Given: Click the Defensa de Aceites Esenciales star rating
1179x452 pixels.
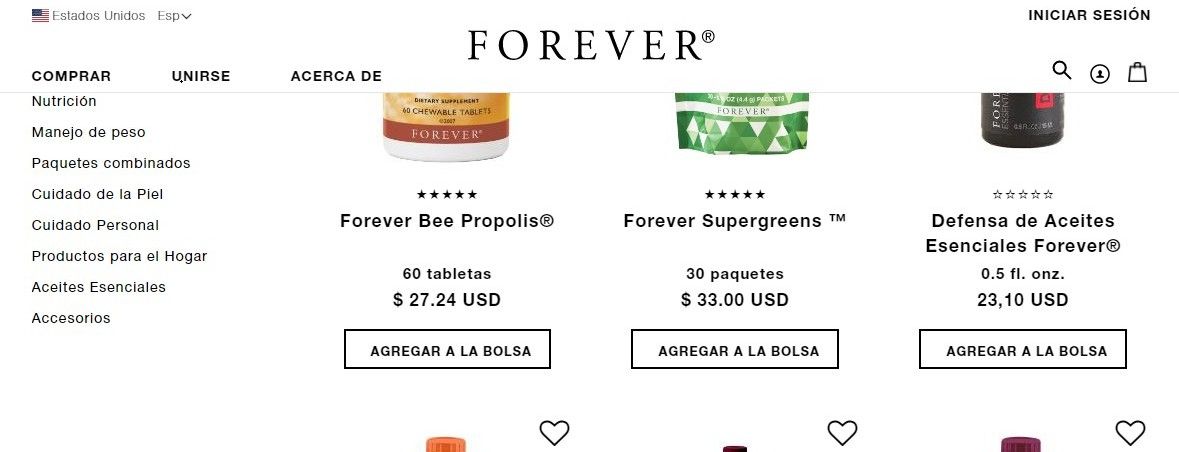Looking at the screenshot, I should [x=1023, y=195].
